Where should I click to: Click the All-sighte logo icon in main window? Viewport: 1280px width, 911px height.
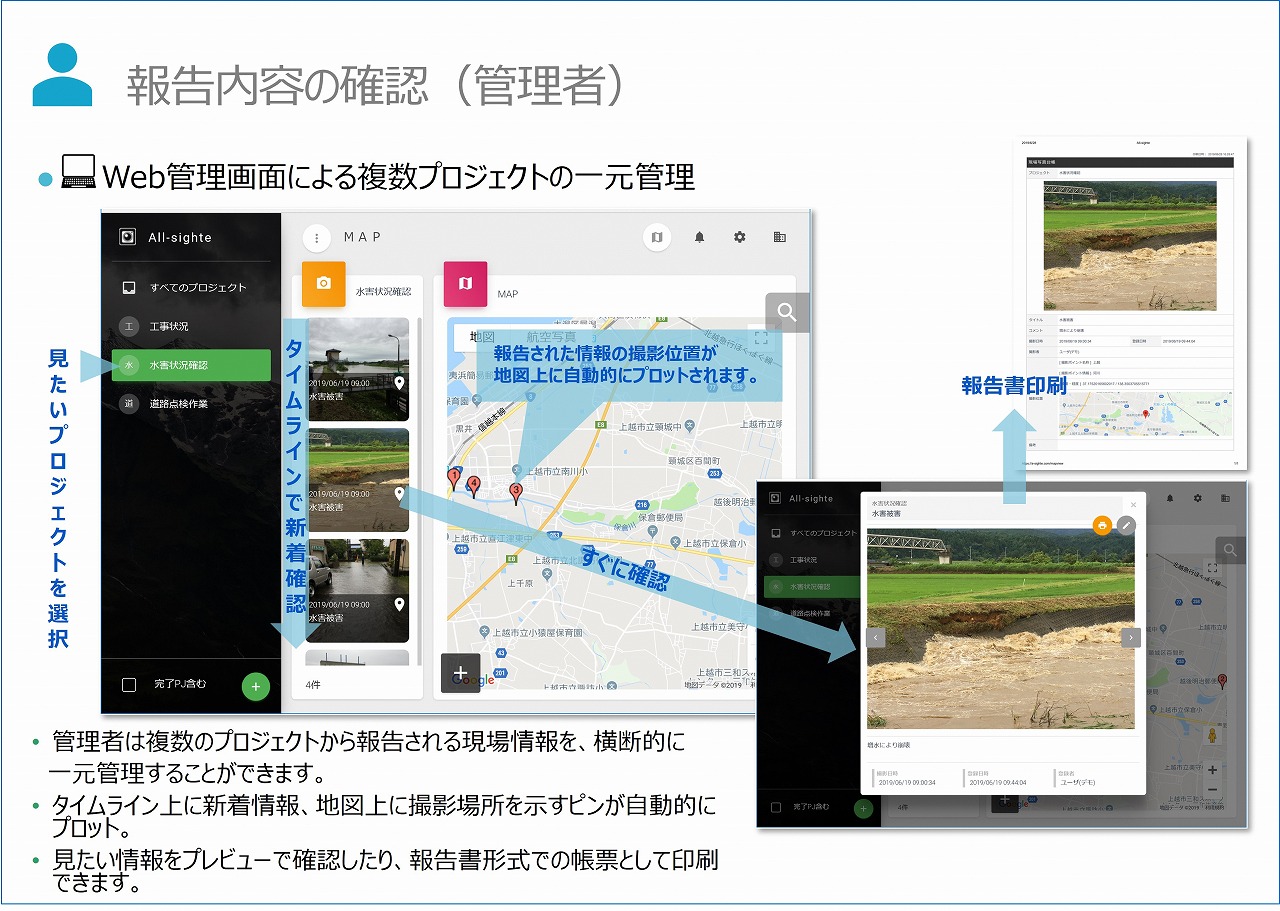point(127,238)
